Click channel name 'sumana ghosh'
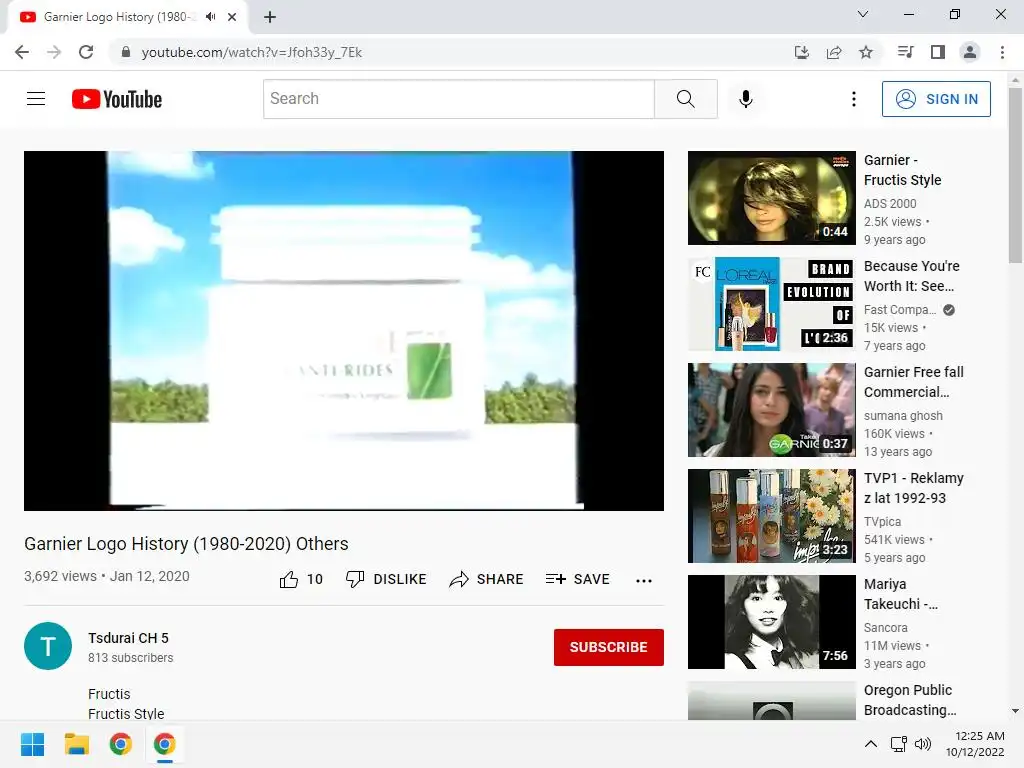The height and width of the screenshot is (768, 1024). (x=903, y=415)
